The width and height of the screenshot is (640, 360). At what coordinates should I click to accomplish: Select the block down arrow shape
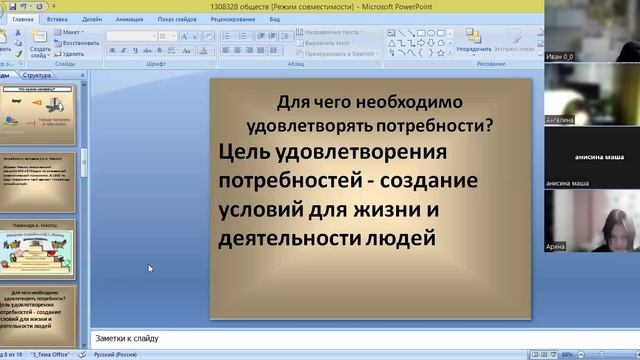431,43
